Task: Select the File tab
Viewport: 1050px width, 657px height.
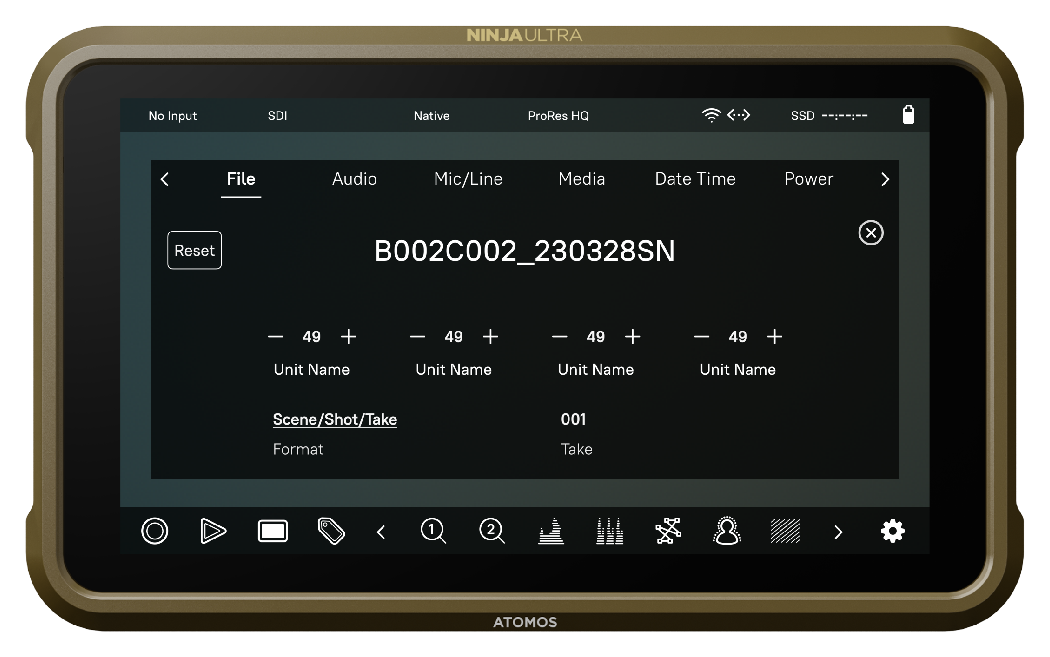Action: 241,179
